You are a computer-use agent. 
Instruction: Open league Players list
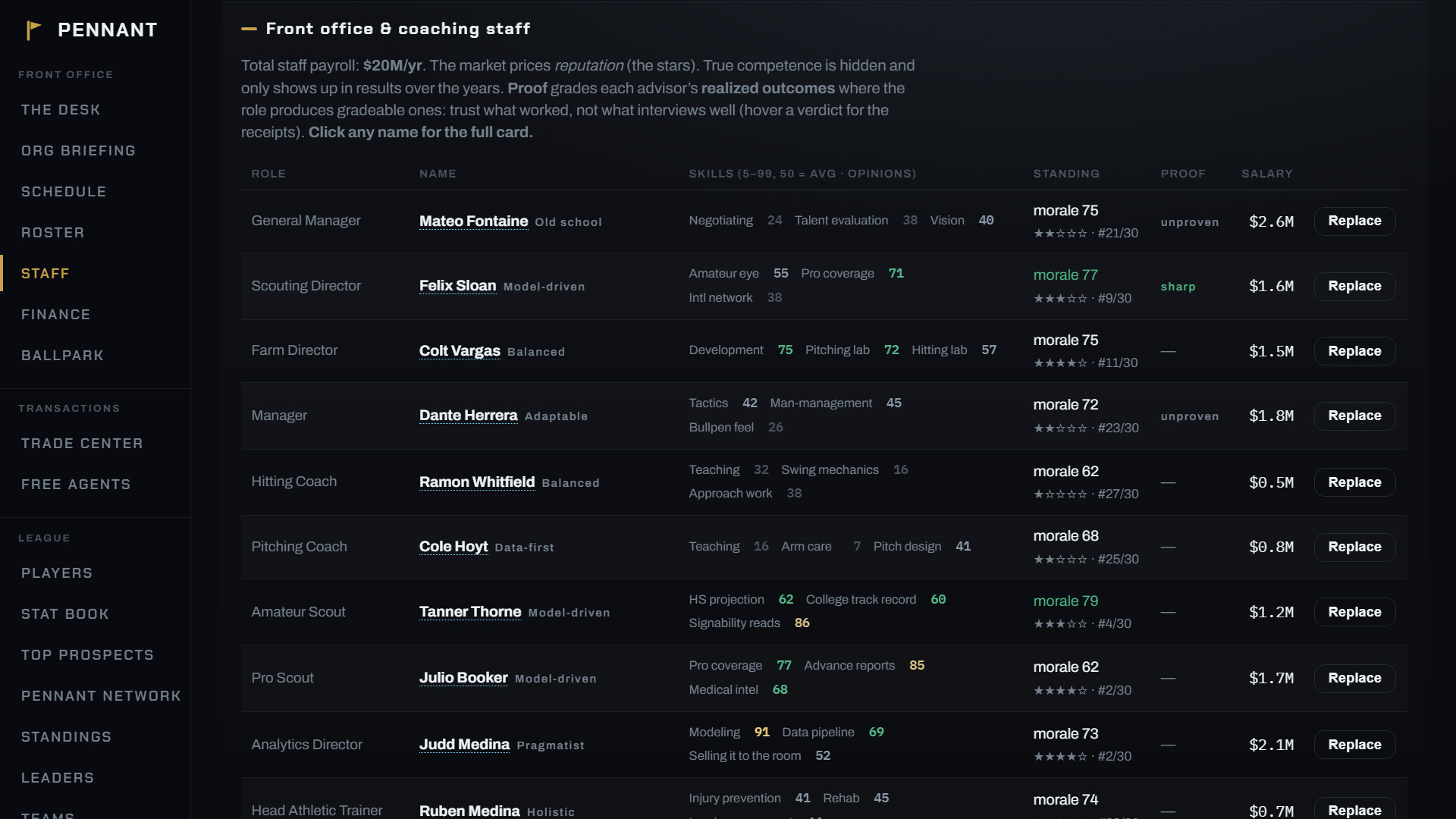click(57, 573)
